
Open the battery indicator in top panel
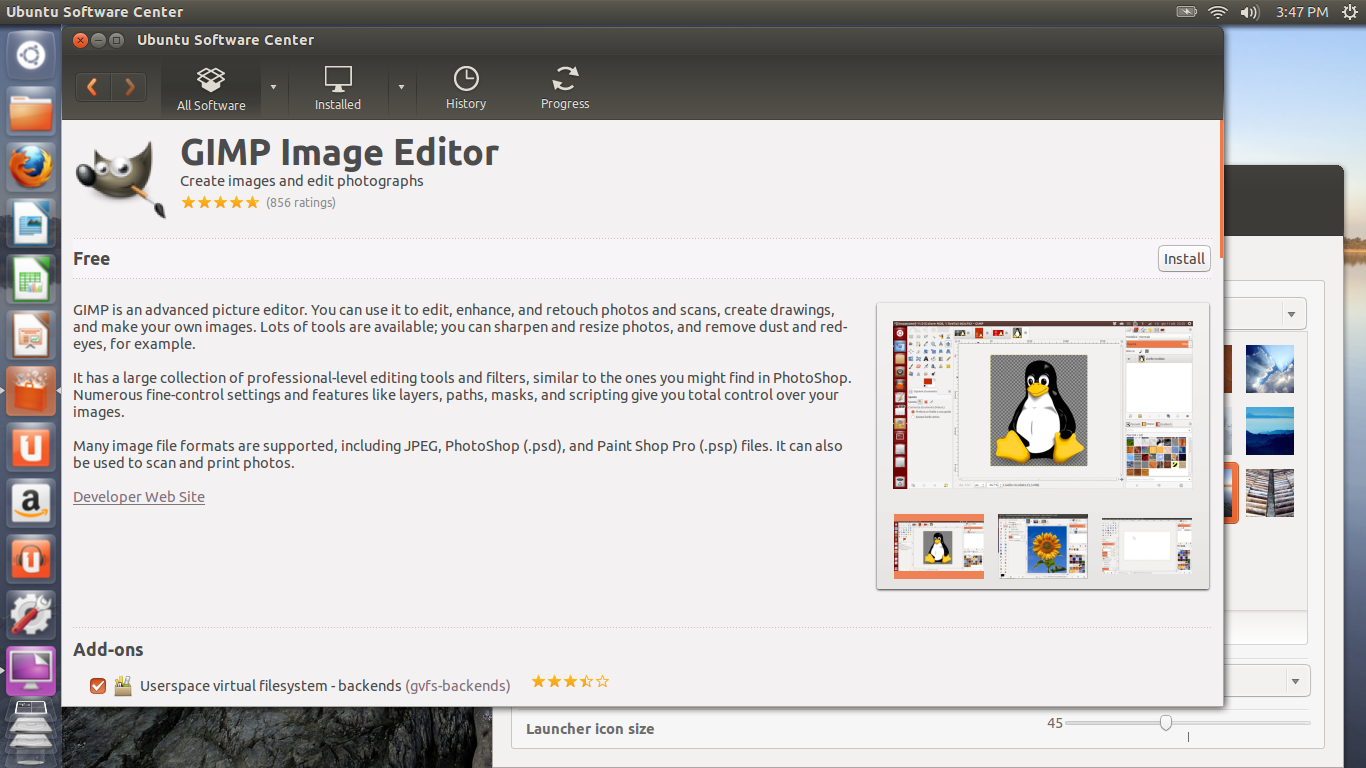(1187, 12)
